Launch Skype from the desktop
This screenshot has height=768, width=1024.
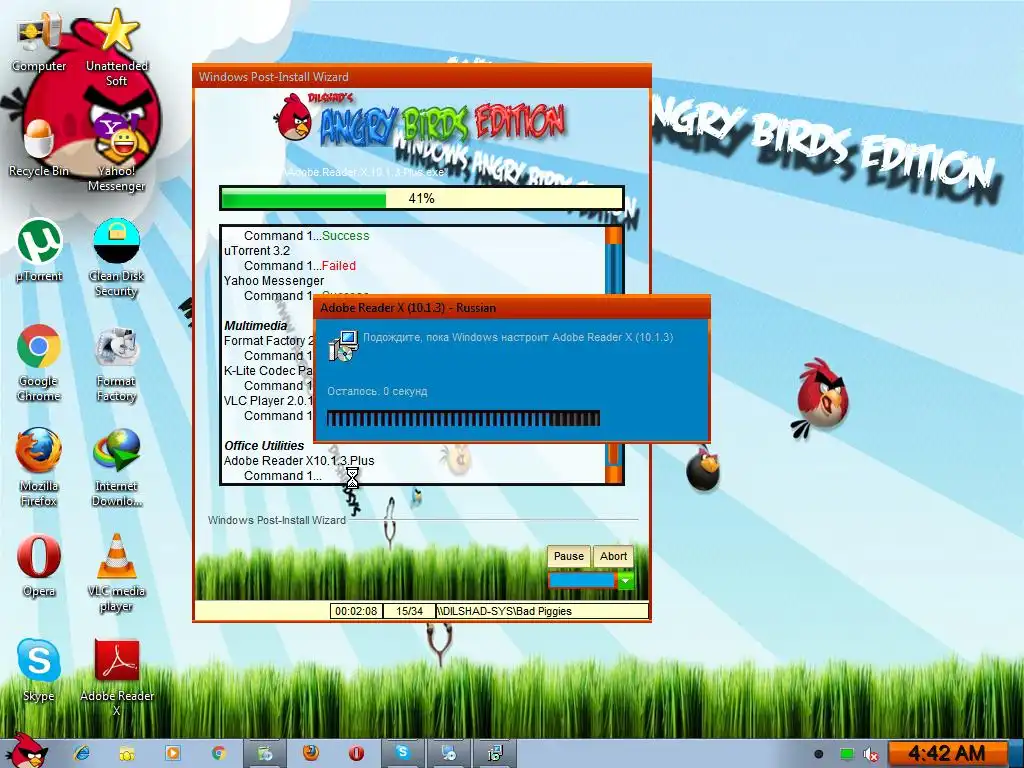coord(39,671)
